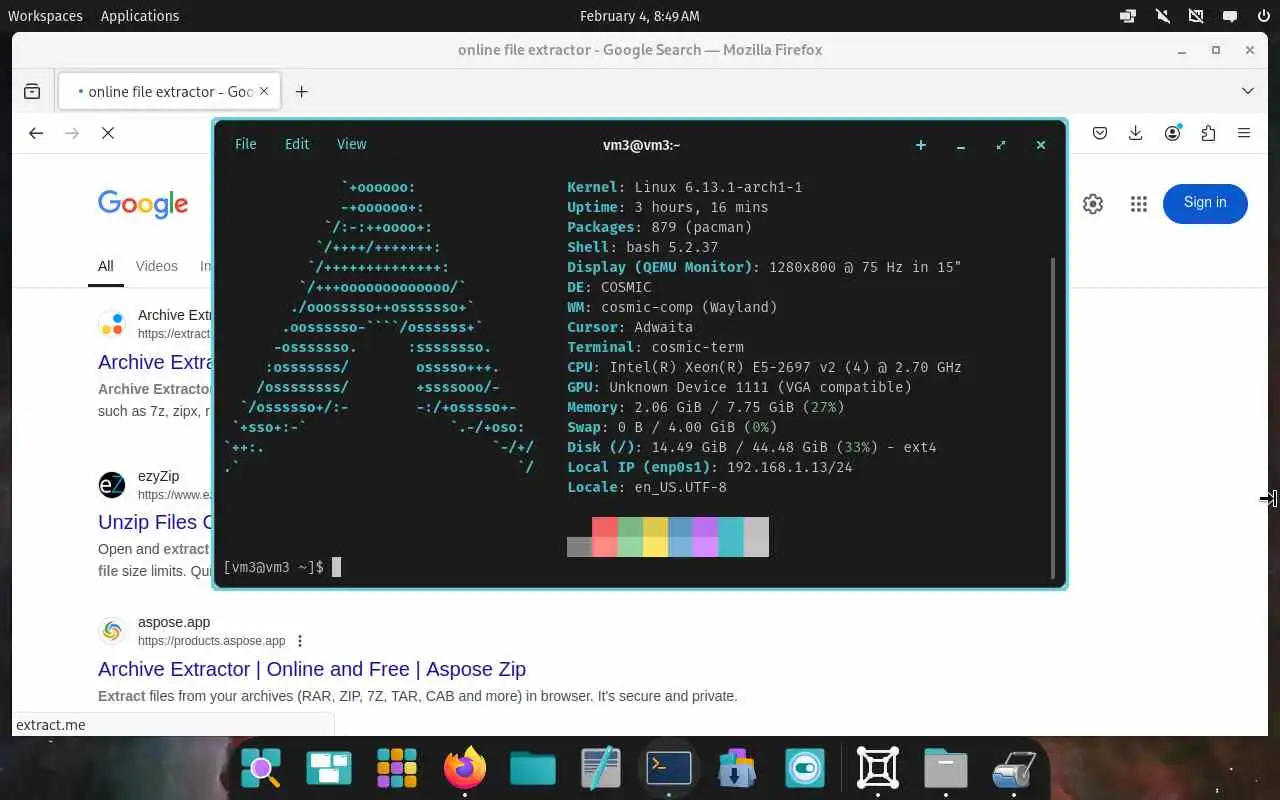This screenshot has height=800, width=1280.
Task: Open the Firefox hamburger application menu
Action: click(1244, 133)
